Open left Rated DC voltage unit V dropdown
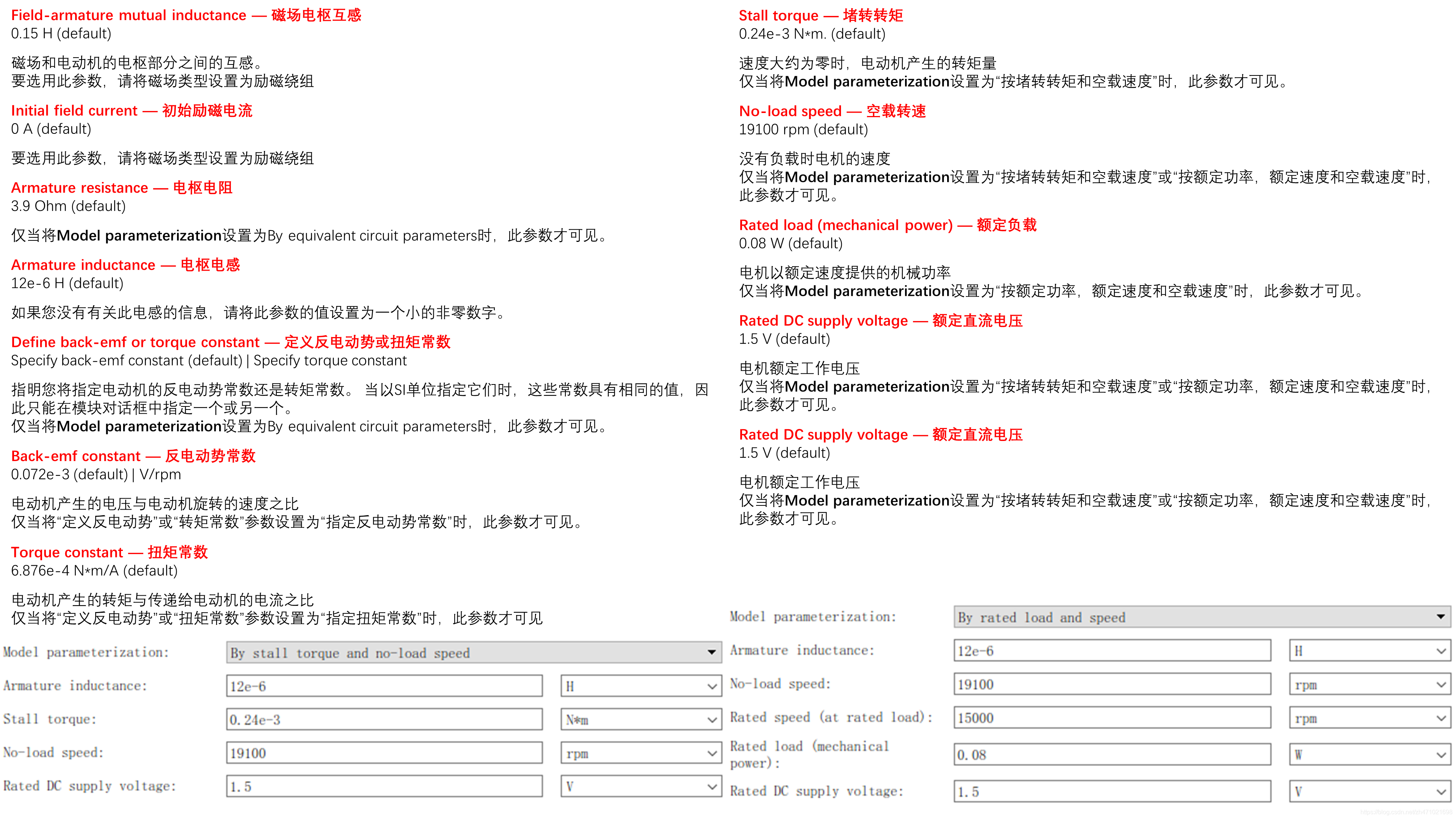This screenshot has height=819, width=1456. tap(641, 786)
